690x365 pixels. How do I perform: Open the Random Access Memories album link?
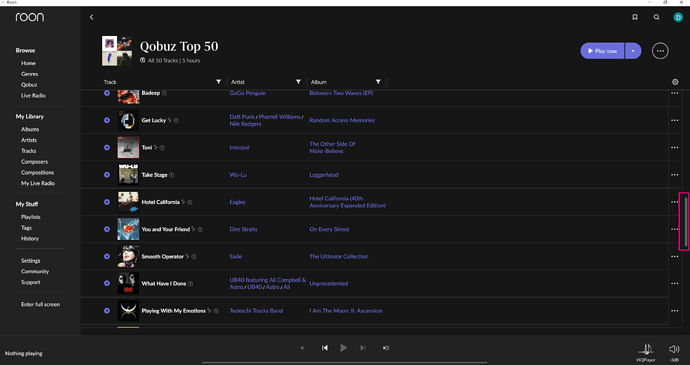pos(342,120)
